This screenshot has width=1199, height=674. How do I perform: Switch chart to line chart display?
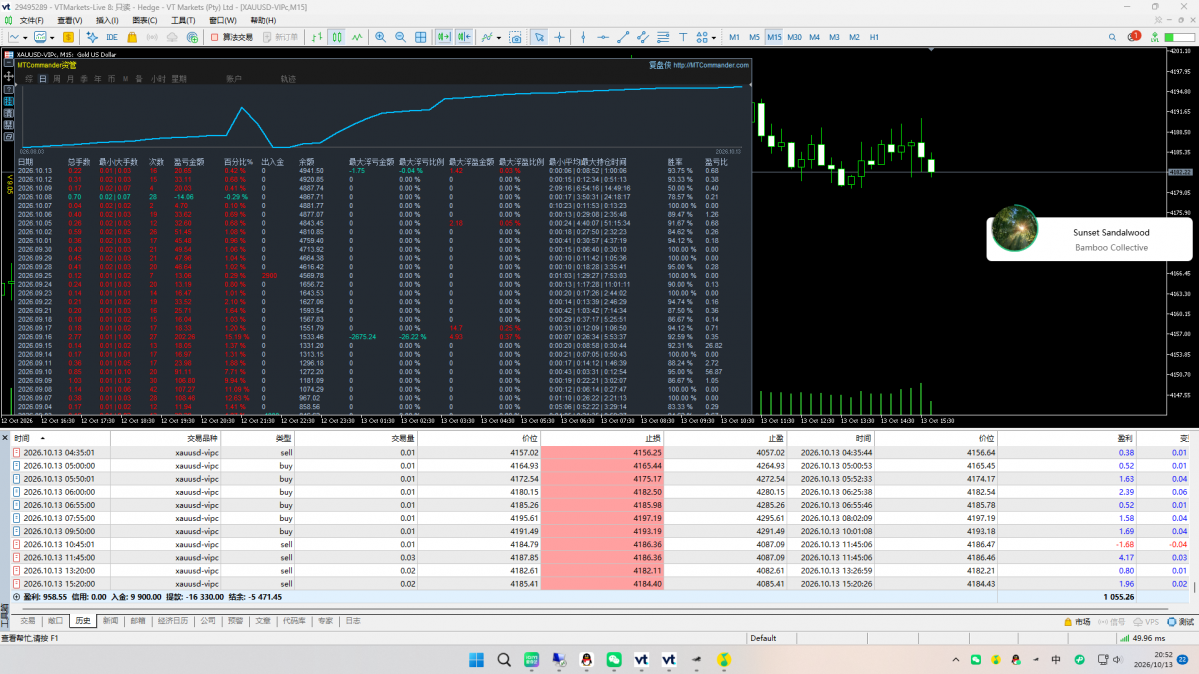click(x=357, y=37)
